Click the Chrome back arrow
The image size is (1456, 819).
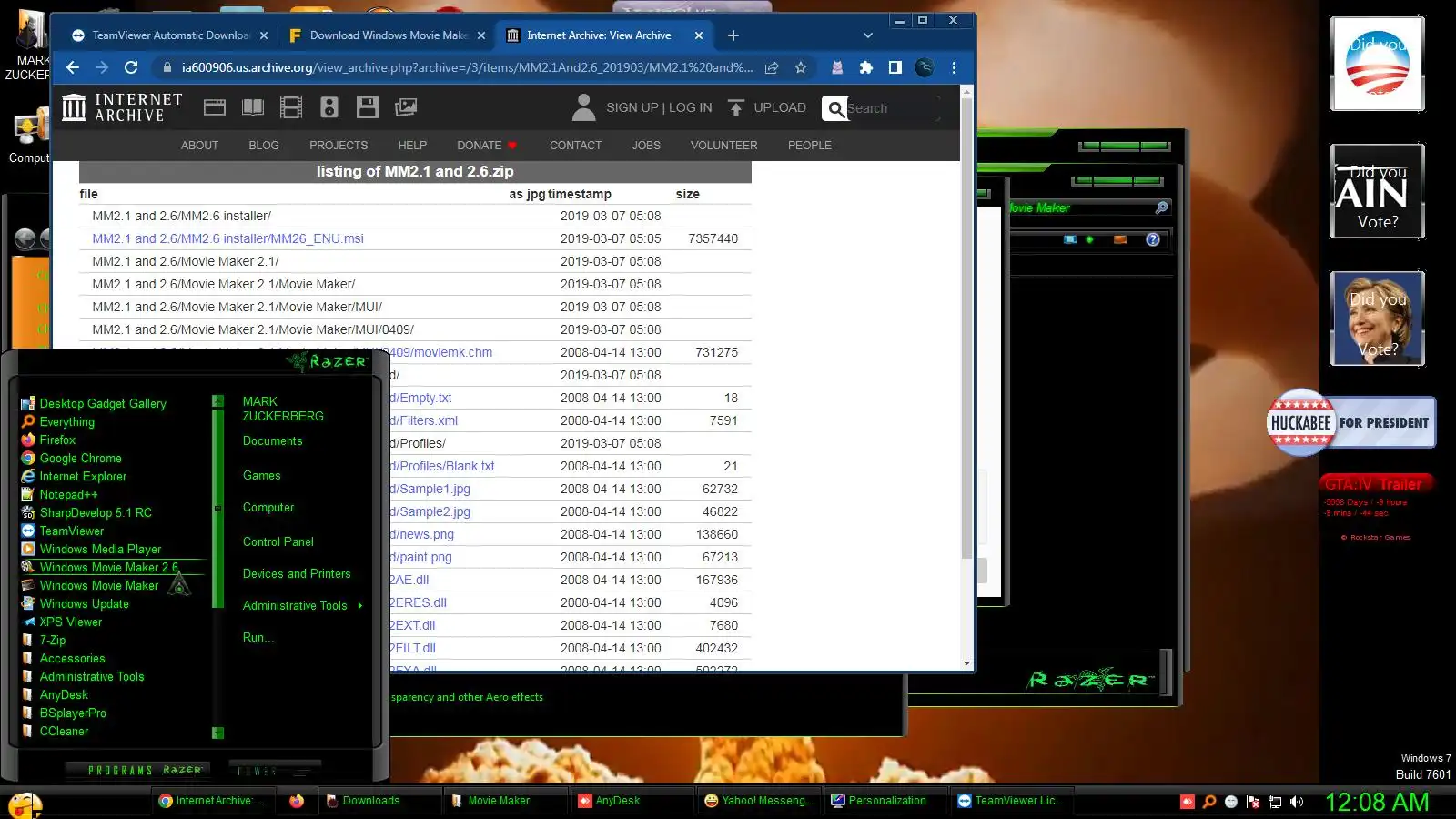pyautogui.click(x=73, y=67)
